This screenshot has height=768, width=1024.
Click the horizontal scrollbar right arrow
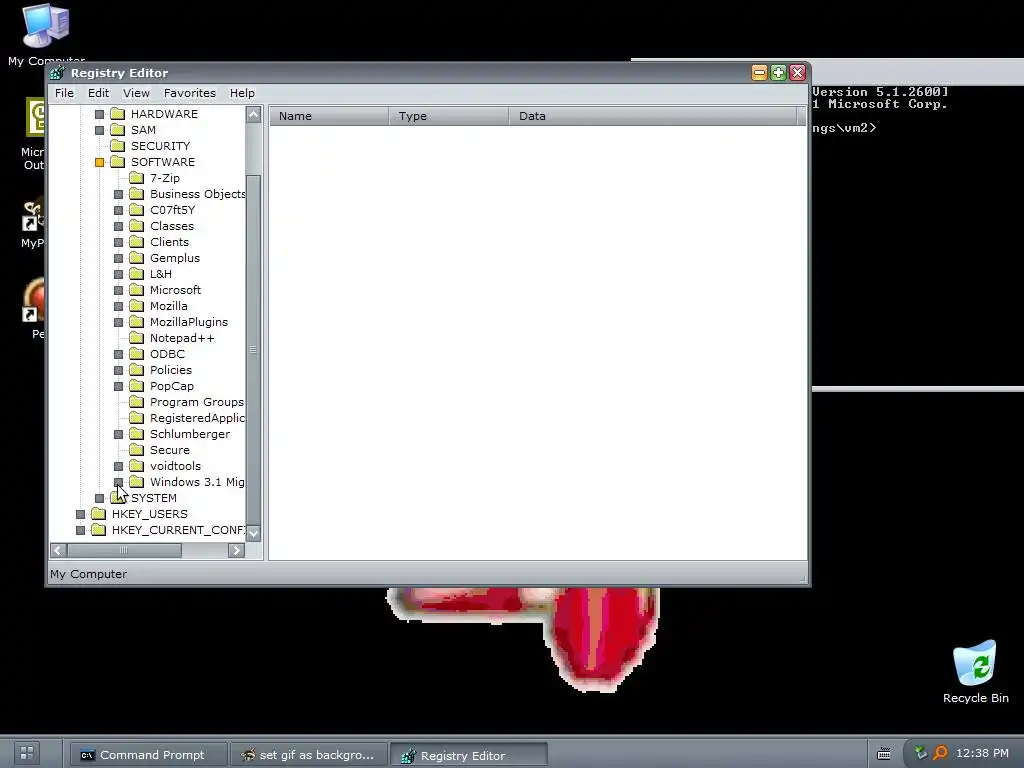point(236,551)
